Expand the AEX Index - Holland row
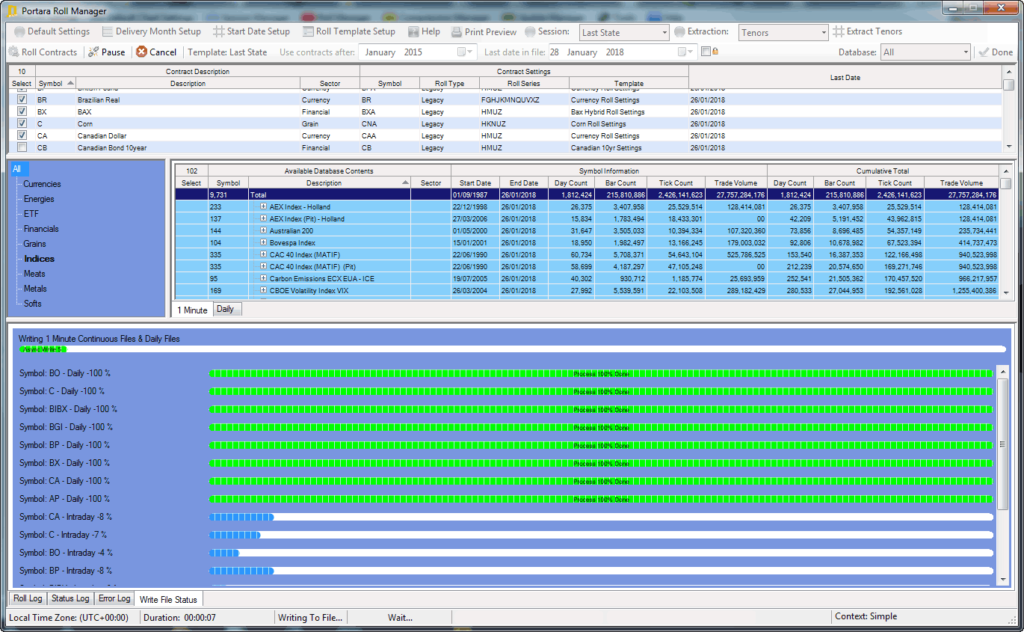 (263, 206)
